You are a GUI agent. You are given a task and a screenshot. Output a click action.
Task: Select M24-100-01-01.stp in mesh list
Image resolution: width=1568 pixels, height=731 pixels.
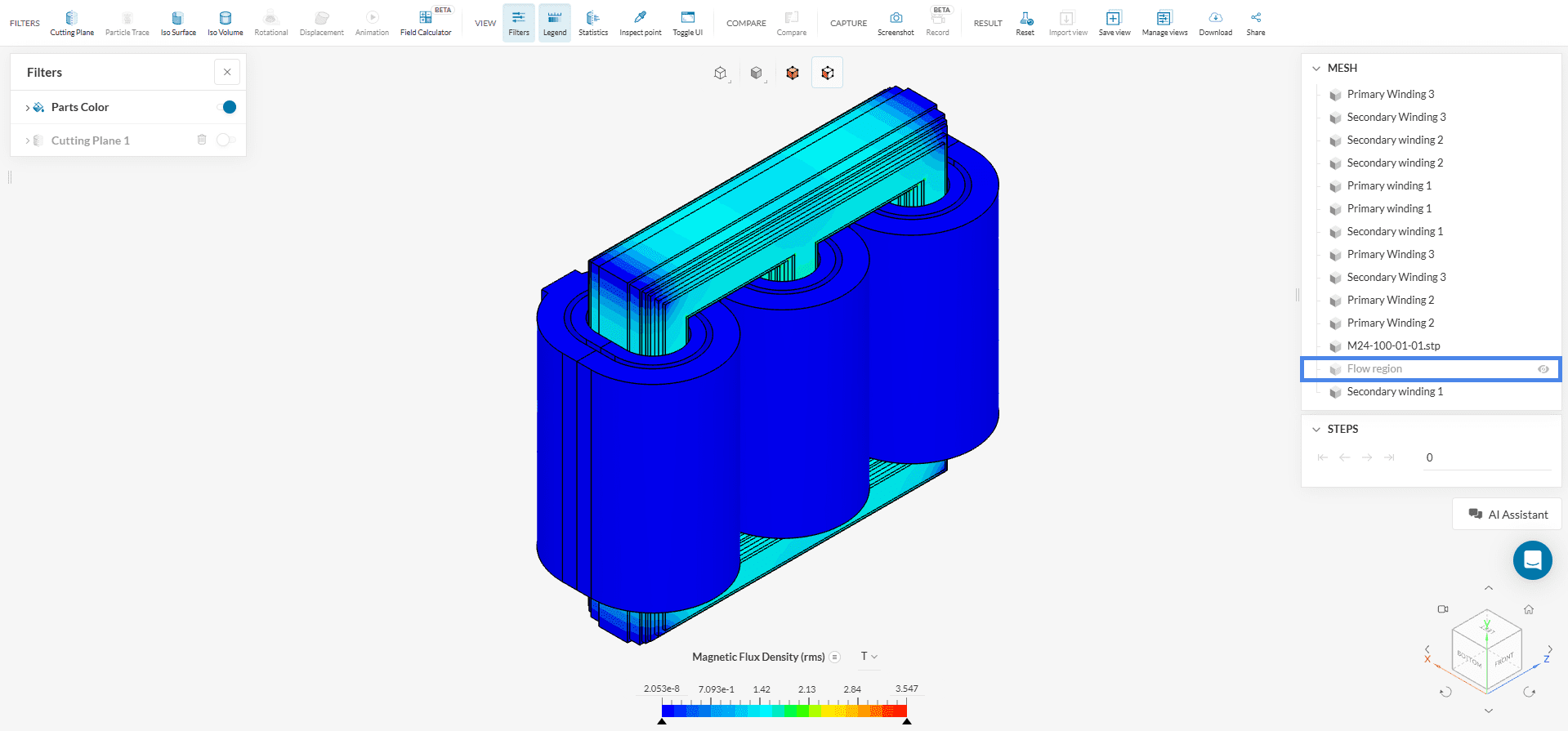[x=1393, y=346]
